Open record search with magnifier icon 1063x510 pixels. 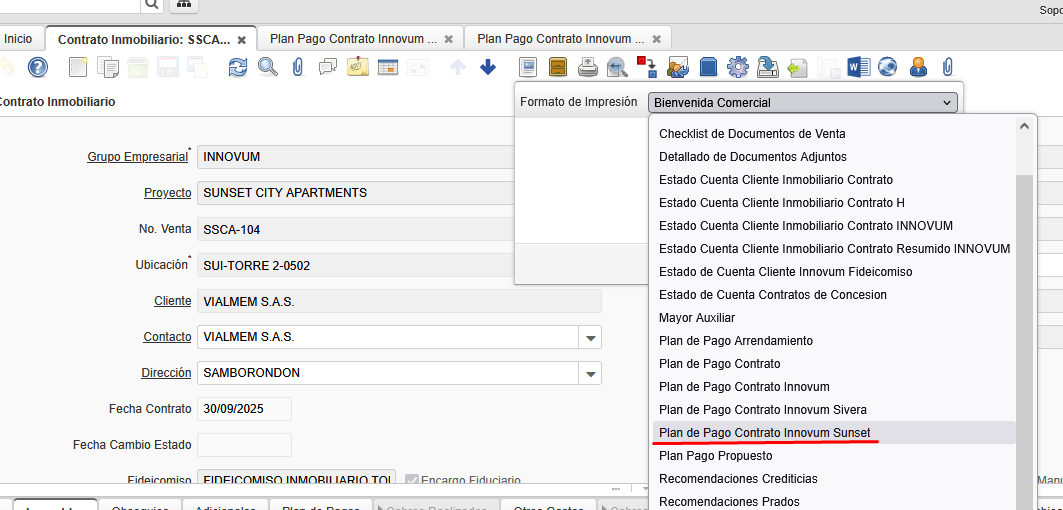tap(268, 67)
